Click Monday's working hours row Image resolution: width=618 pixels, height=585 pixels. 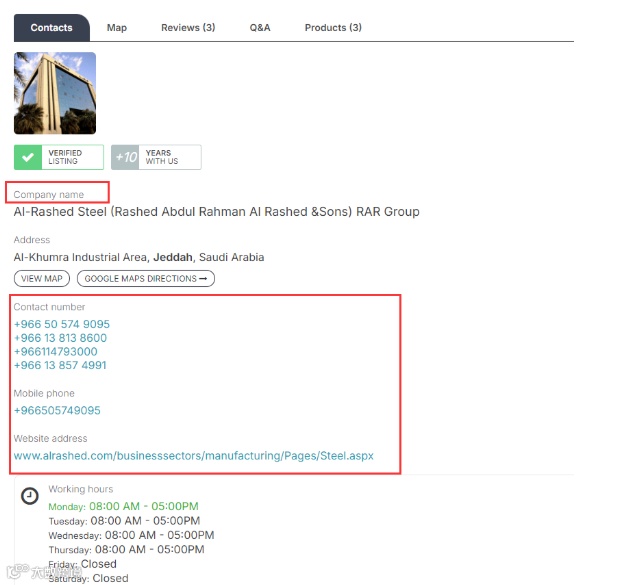point(123,507)
